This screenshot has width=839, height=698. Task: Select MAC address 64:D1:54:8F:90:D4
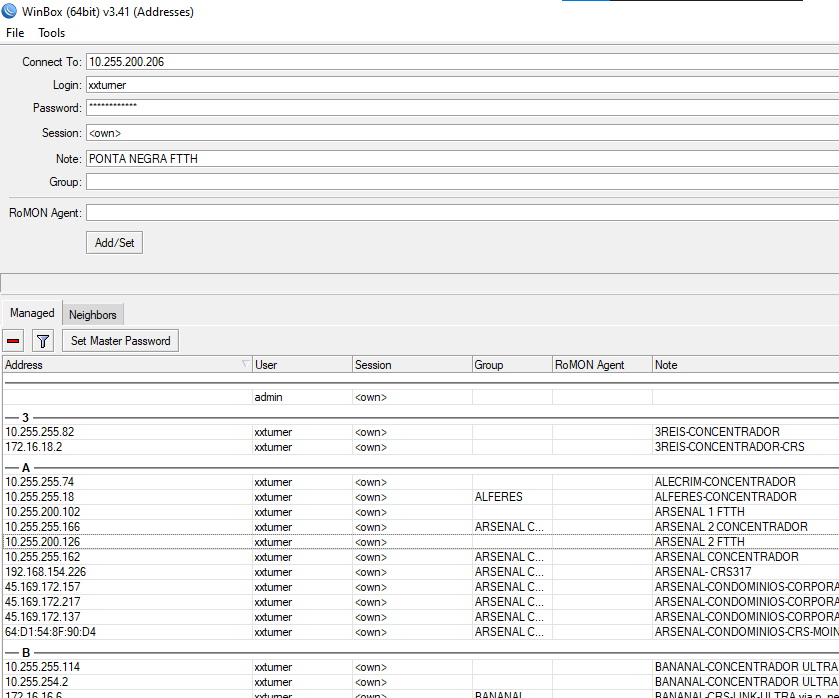(x=50, y=632)
